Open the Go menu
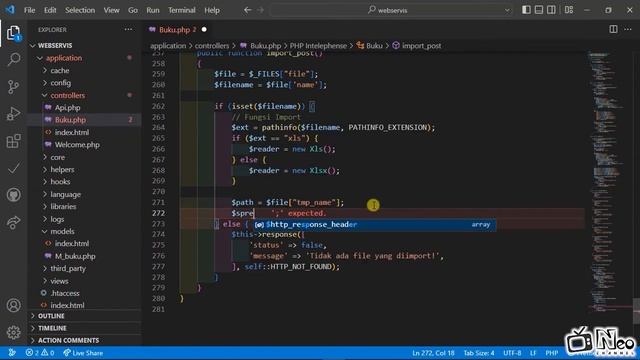 (x=133, y=10)
